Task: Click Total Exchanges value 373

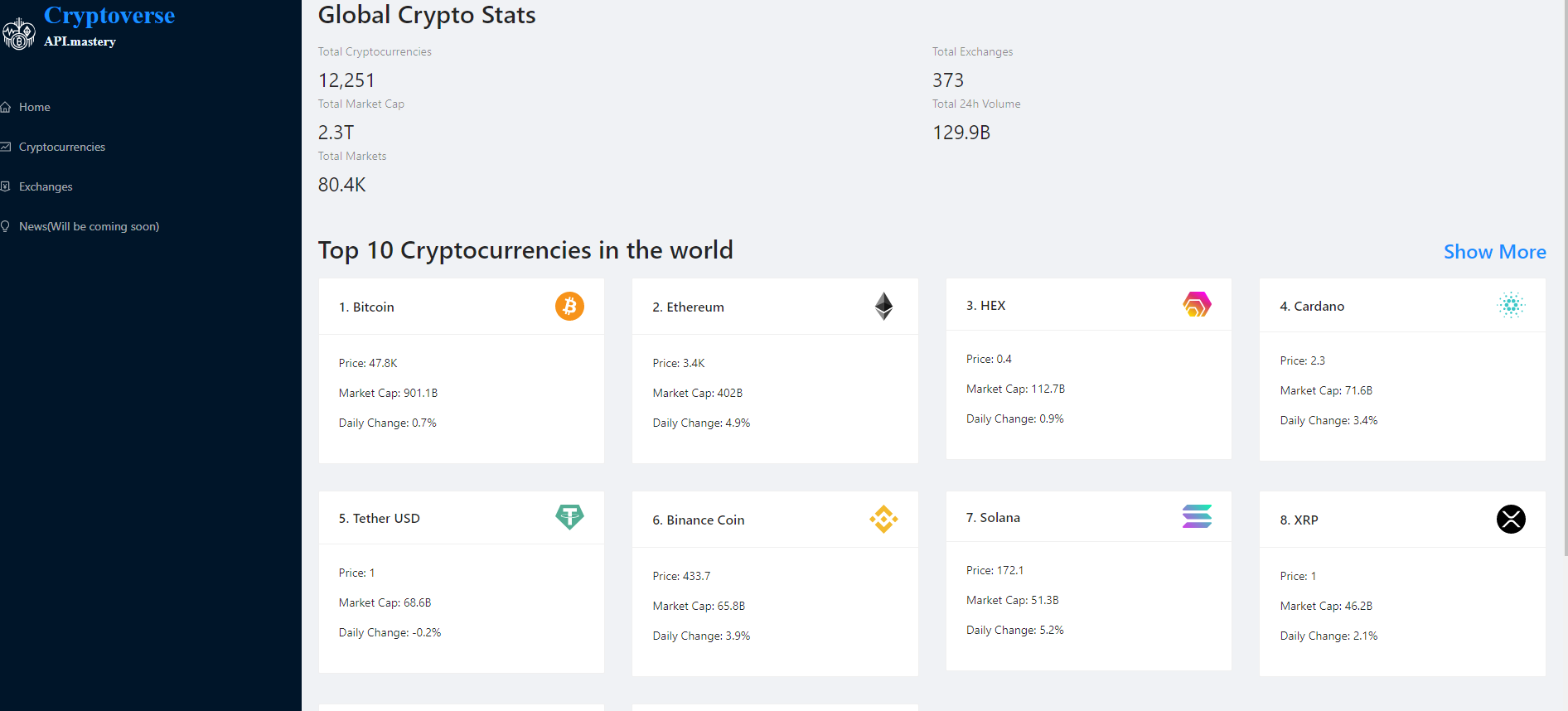Action: 948,80
